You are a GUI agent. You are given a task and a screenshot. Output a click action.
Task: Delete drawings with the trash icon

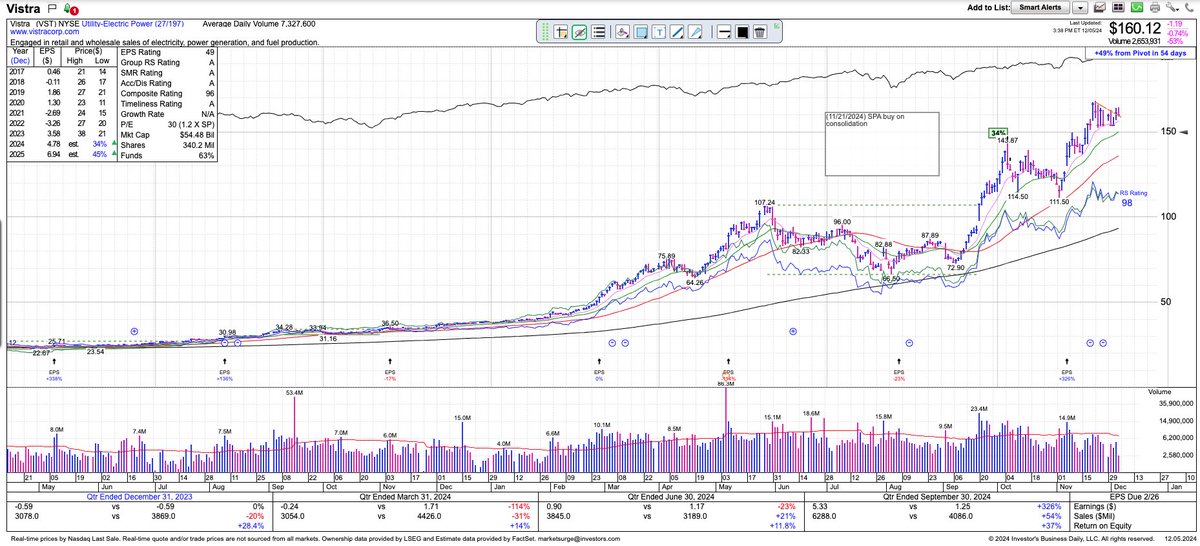760,32
